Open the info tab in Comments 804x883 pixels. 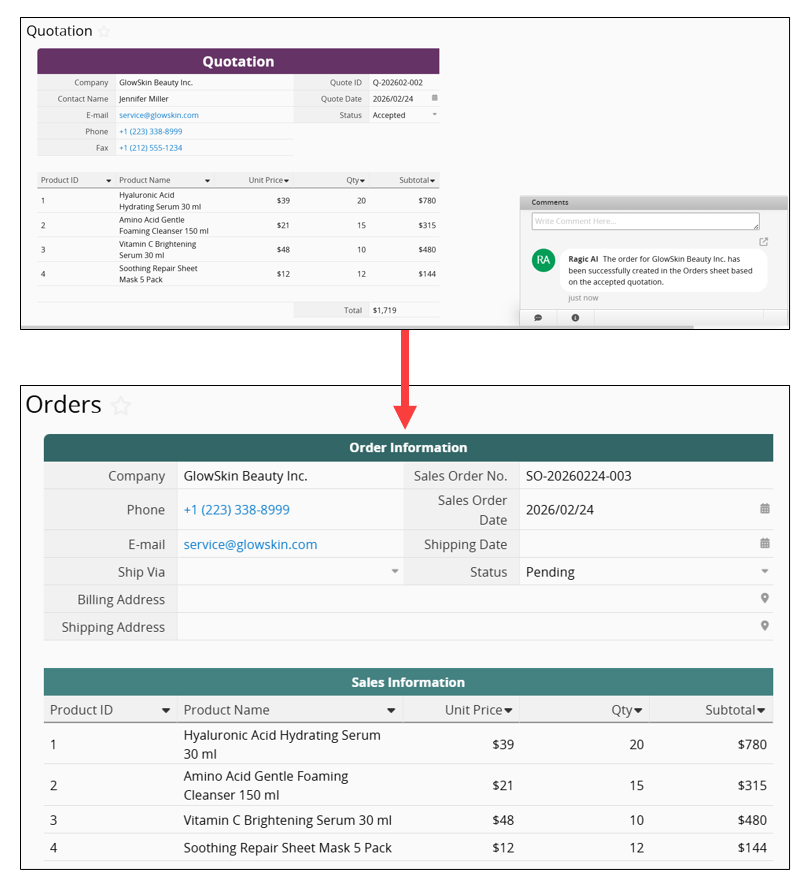[x=575, y=318]
